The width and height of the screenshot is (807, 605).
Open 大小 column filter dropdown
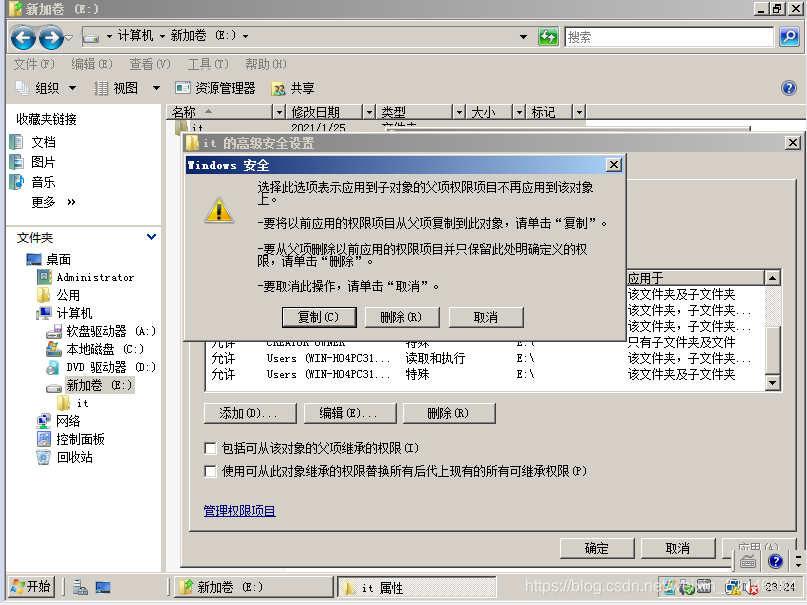[x=519, y=112]
